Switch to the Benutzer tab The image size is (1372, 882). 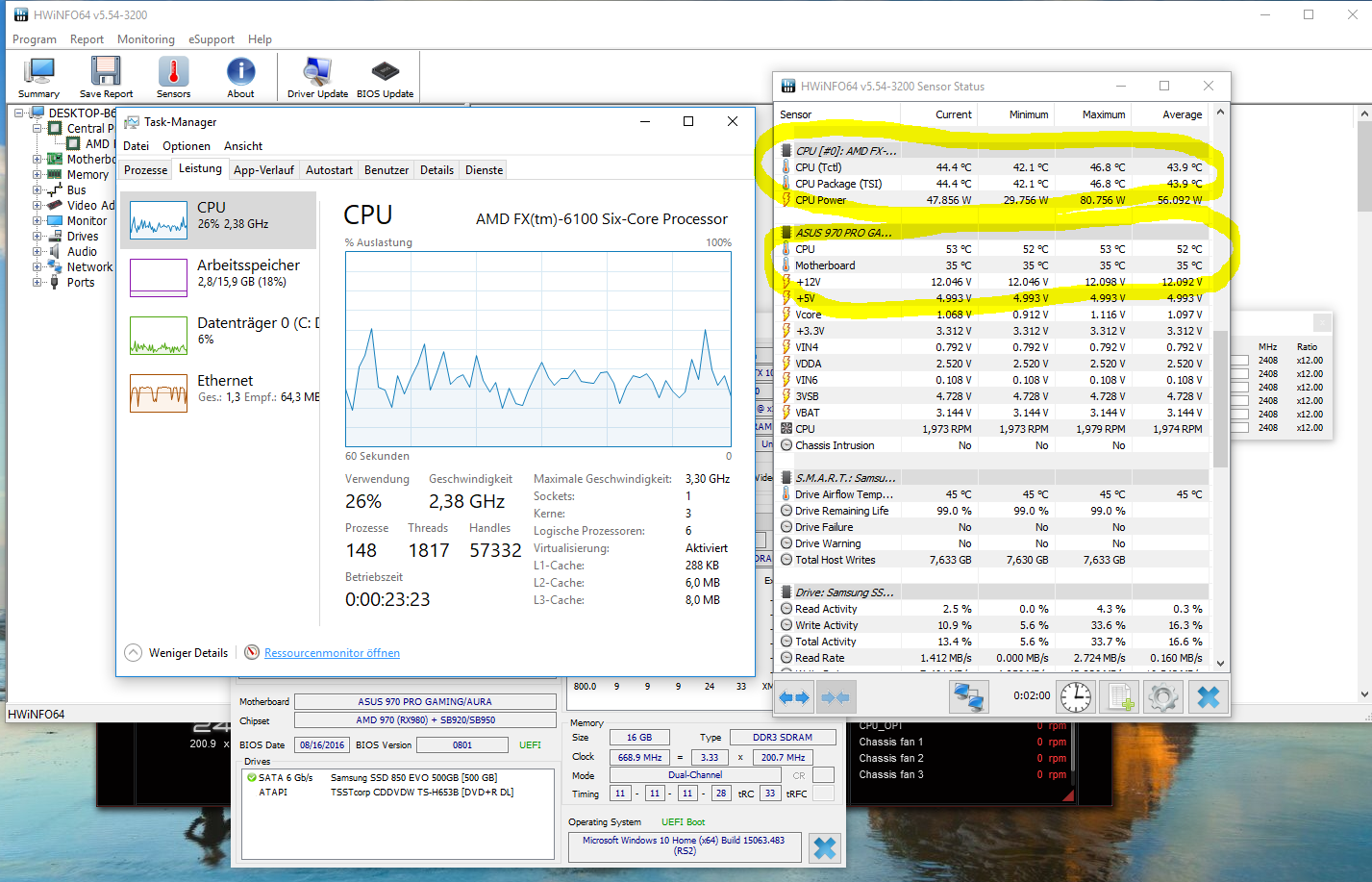387,170
